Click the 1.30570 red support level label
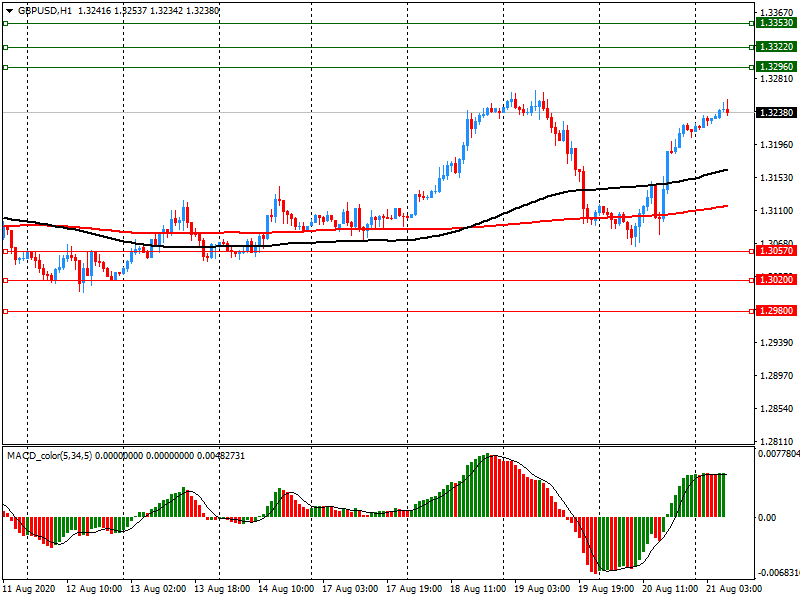The height and width of the screenshot is (600, 800). (776, 251)
